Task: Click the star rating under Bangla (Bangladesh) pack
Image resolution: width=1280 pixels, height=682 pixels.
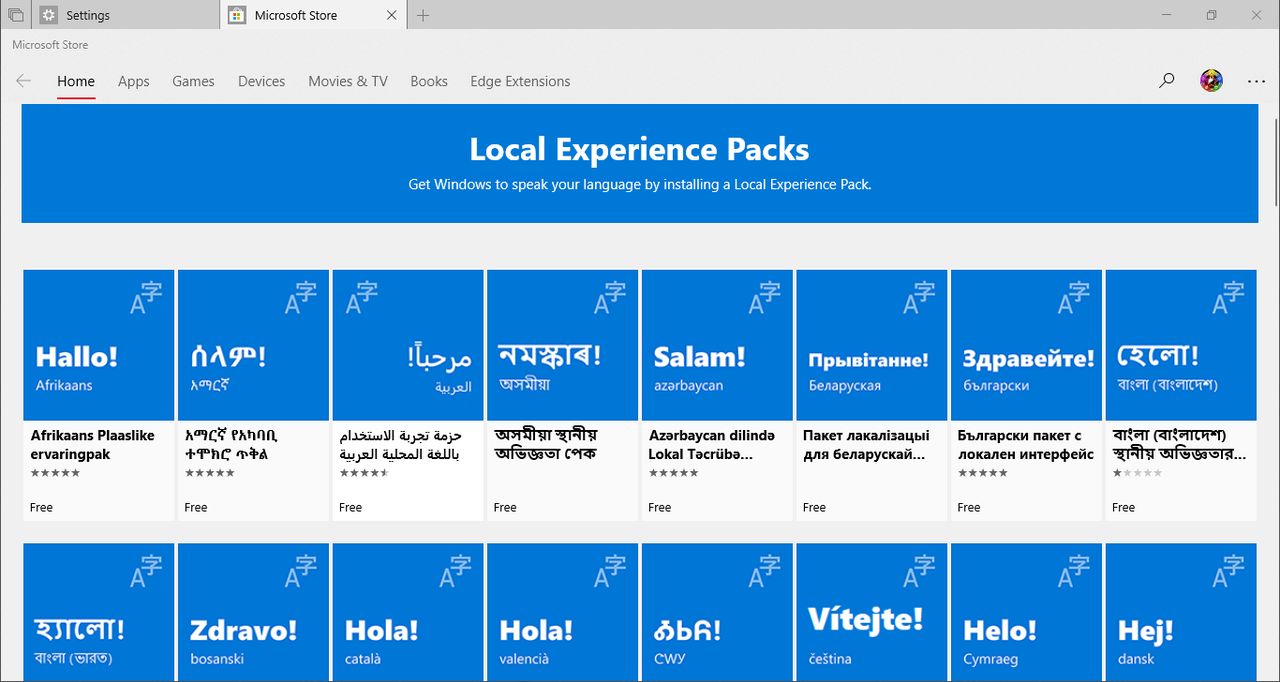Action: (1137, 473)
